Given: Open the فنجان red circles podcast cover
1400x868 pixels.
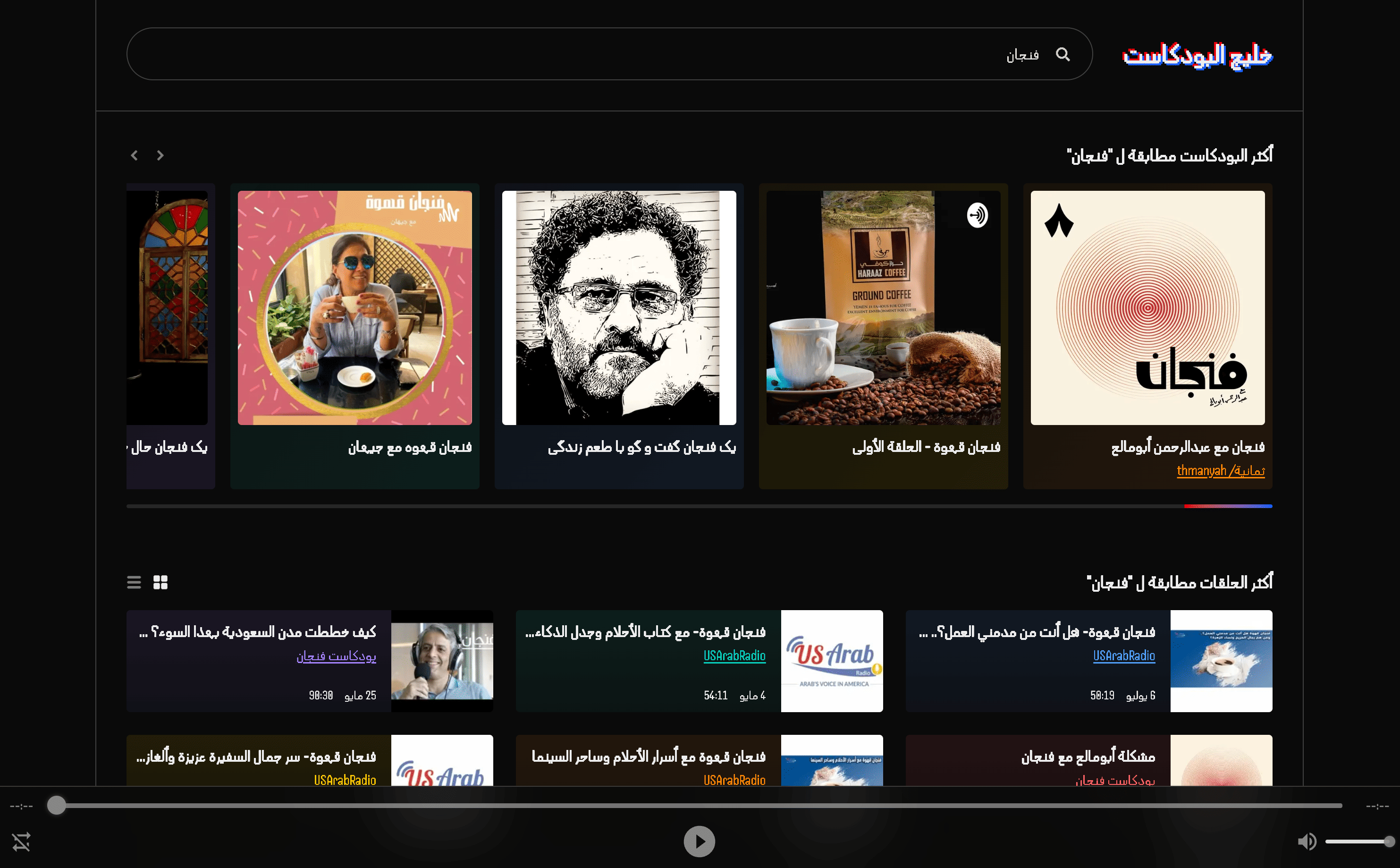Looking at the screenshot, I should tap(1147, 308).
